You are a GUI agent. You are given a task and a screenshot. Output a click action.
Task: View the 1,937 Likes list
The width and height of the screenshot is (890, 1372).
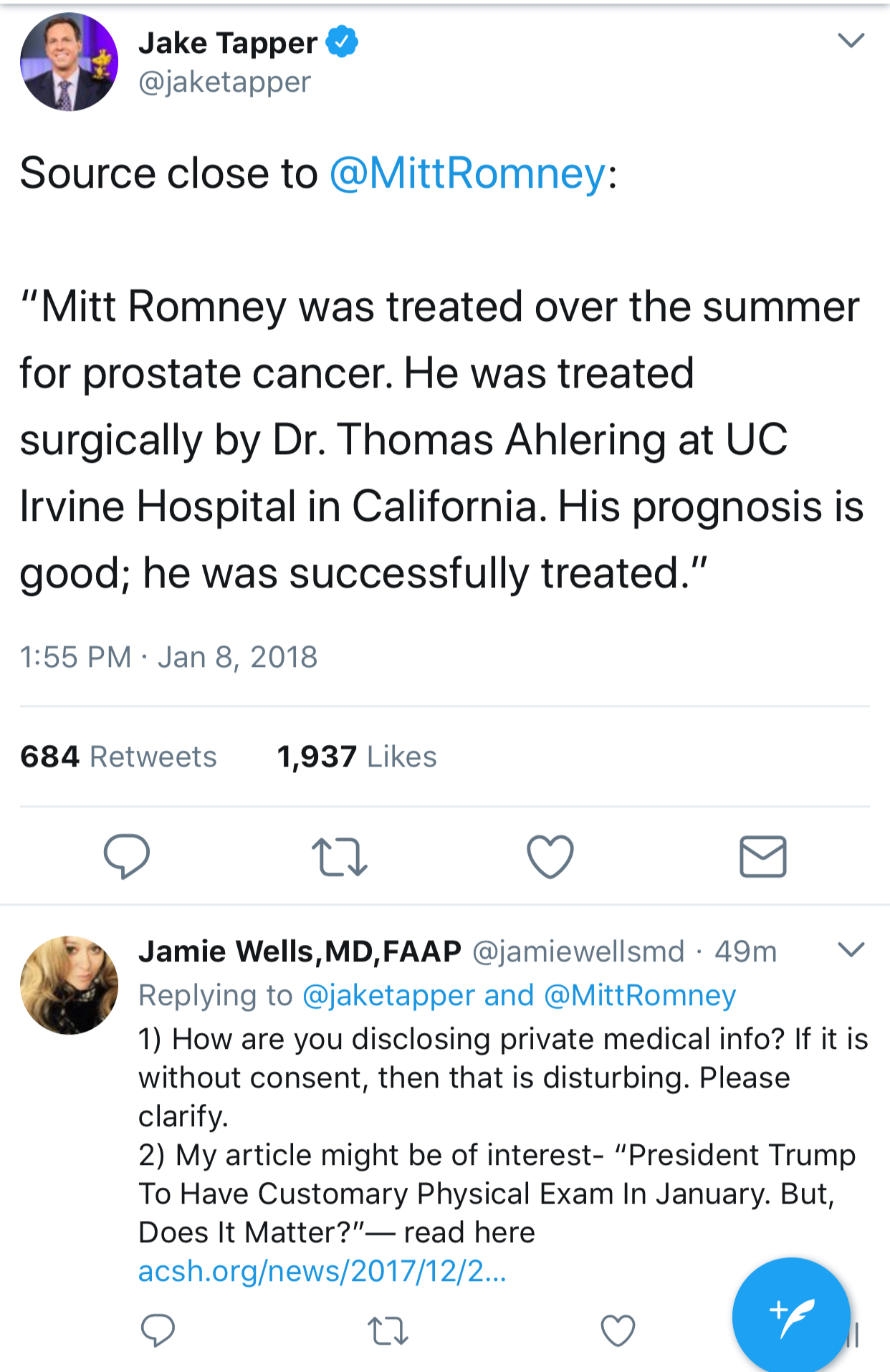[357, 757]
